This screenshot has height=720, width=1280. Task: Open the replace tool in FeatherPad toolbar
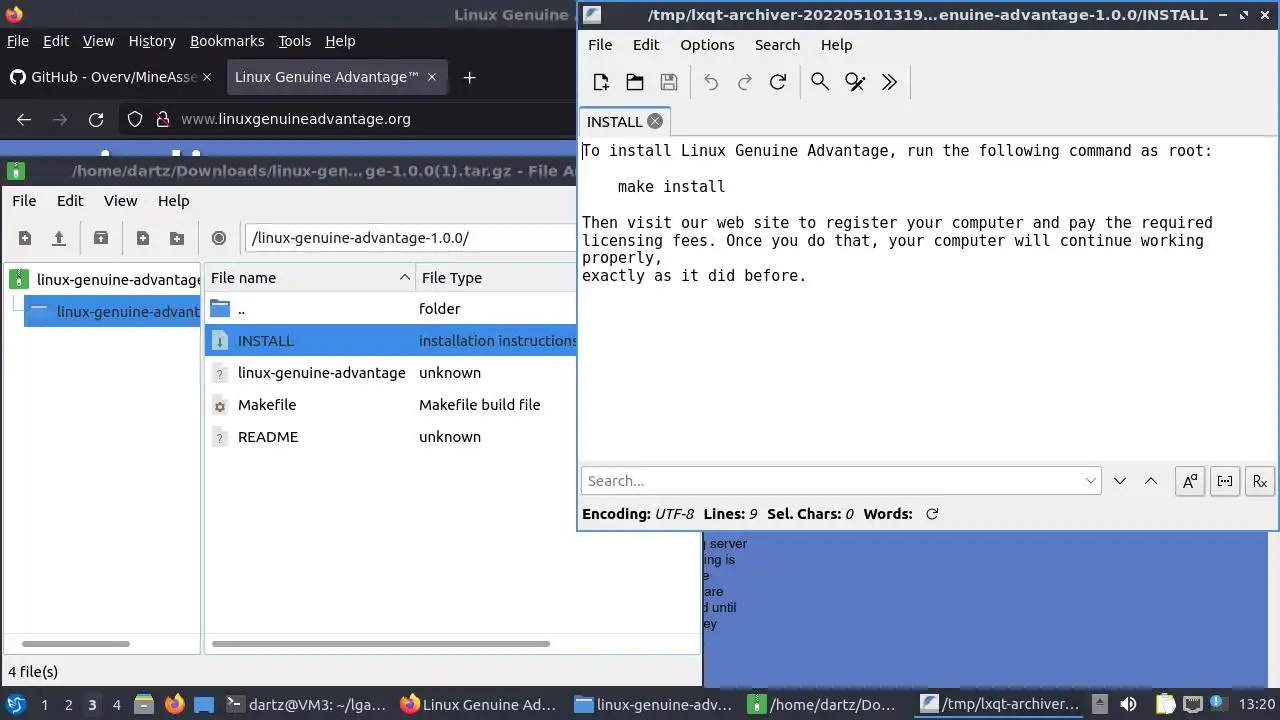pos(855,82)
